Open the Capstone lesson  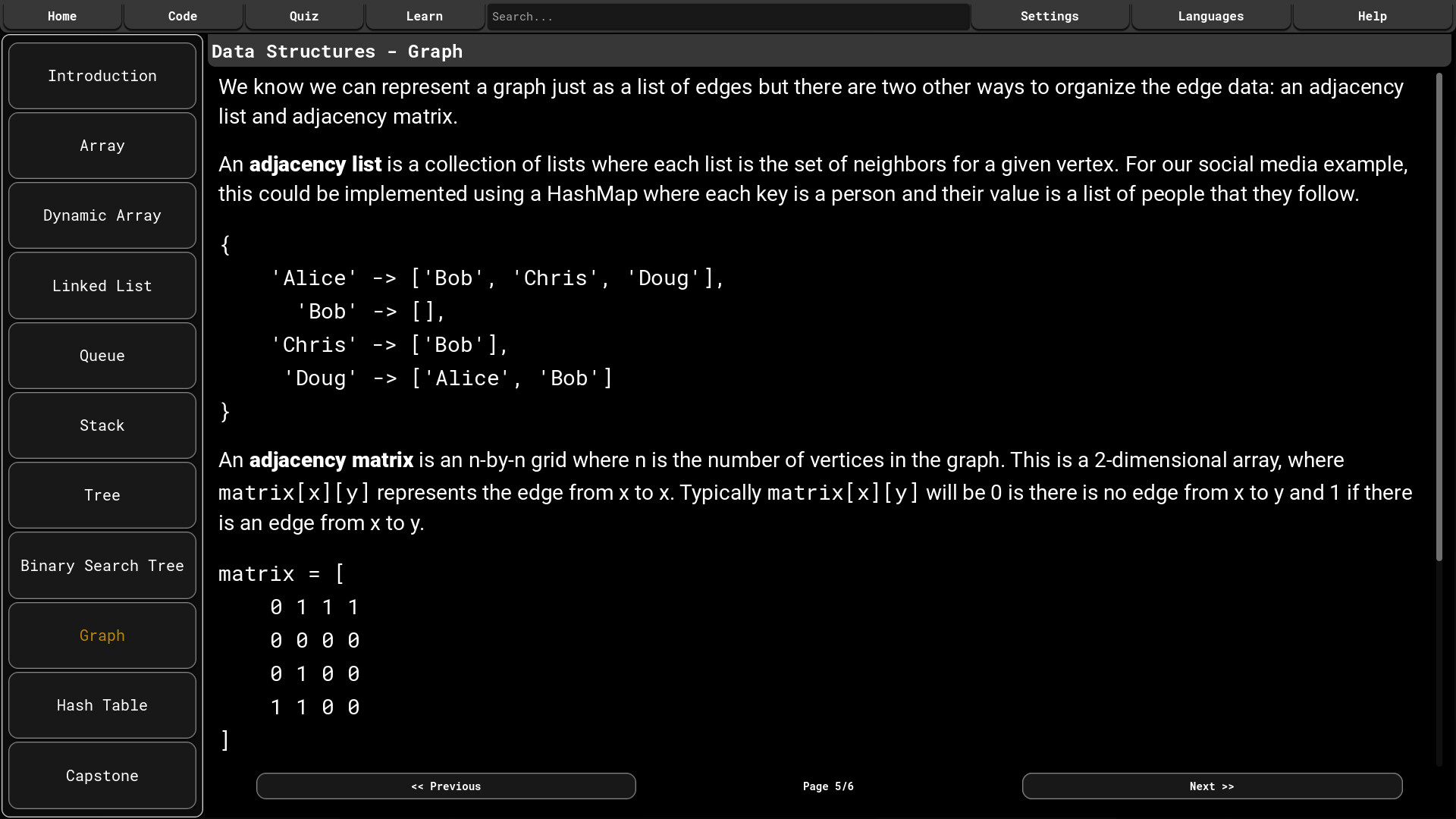[x=102, y=775]
